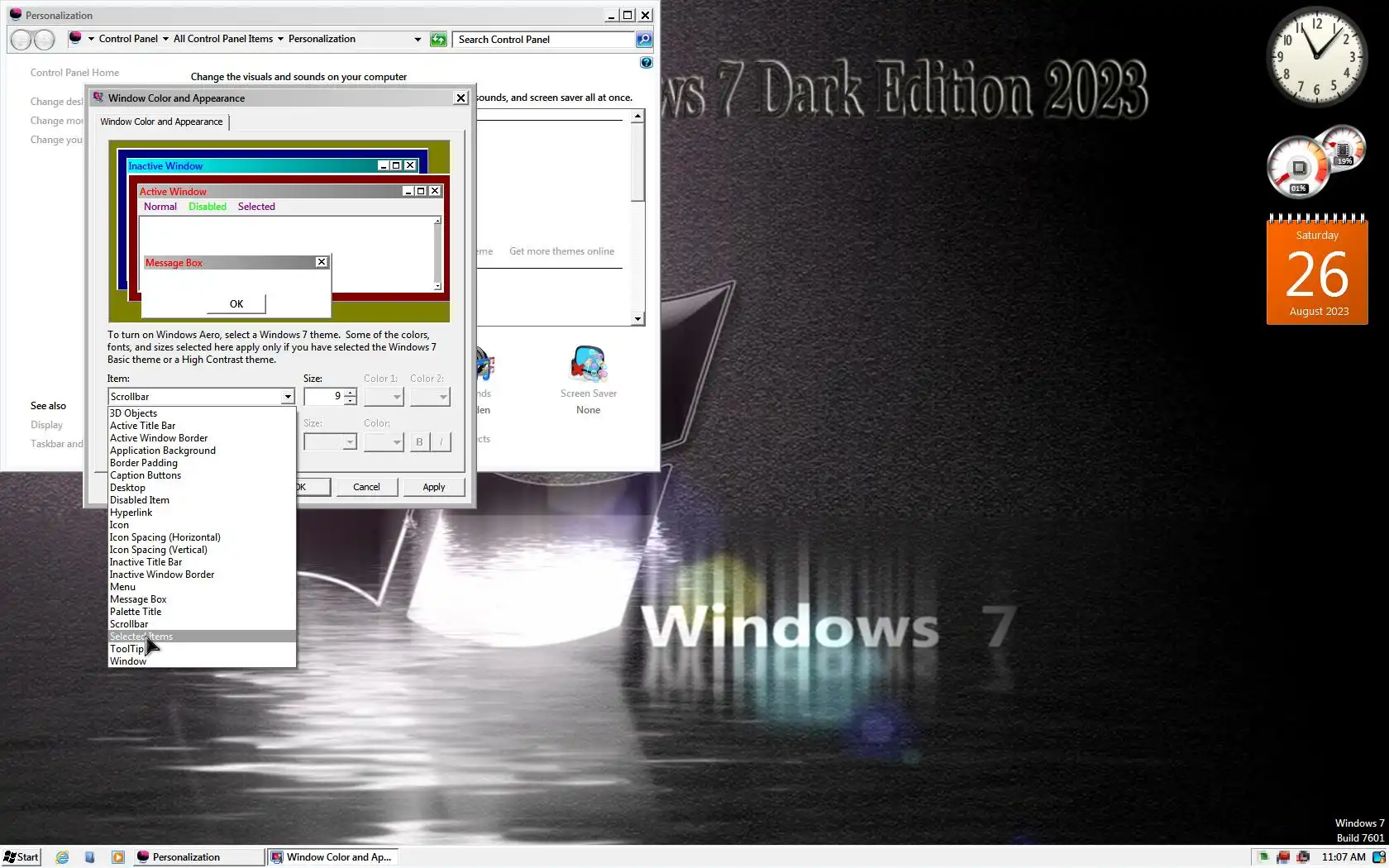Open Control Panel help icon

[647, 62]
